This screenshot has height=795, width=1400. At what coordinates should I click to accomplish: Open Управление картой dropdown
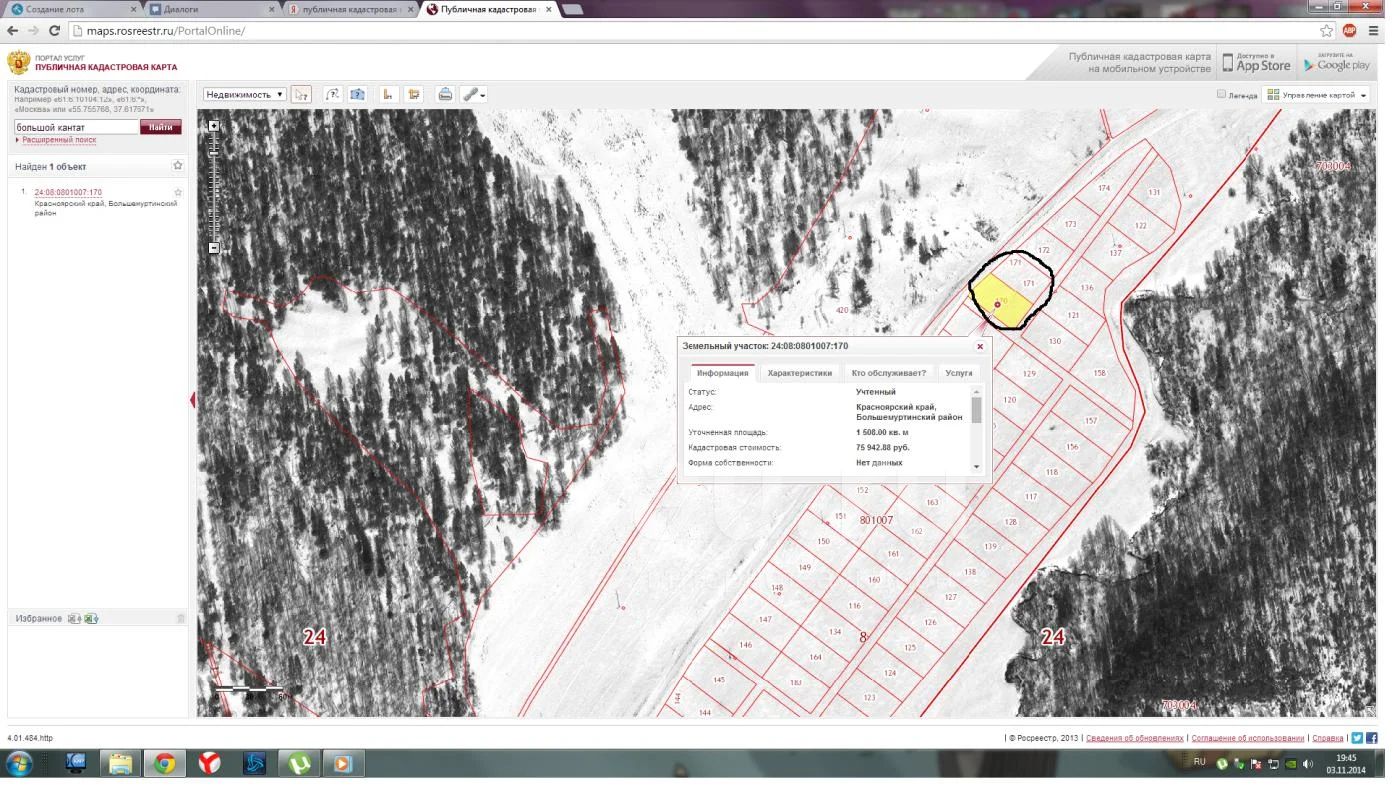point(1317,95)
